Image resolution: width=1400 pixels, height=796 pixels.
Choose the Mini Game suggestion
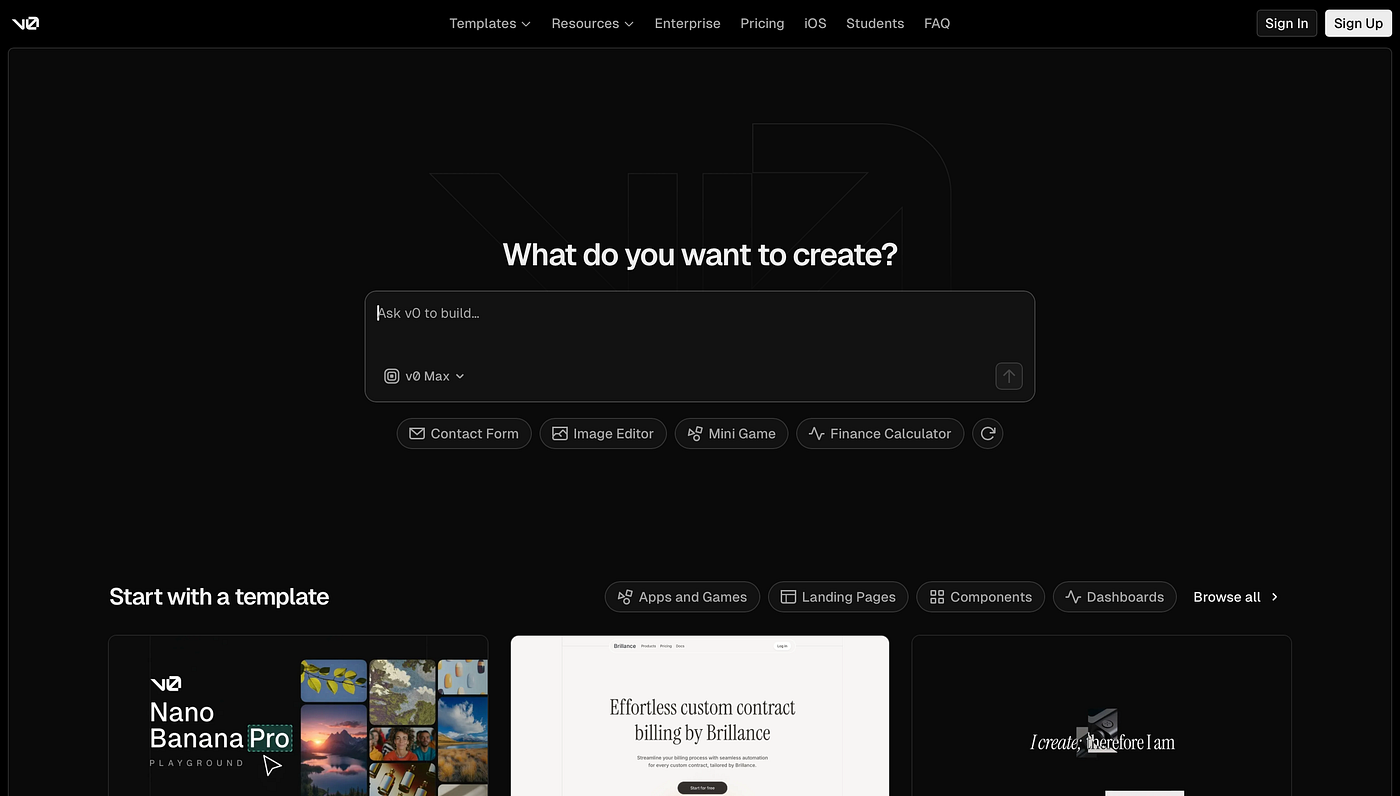tap(732, 433)
